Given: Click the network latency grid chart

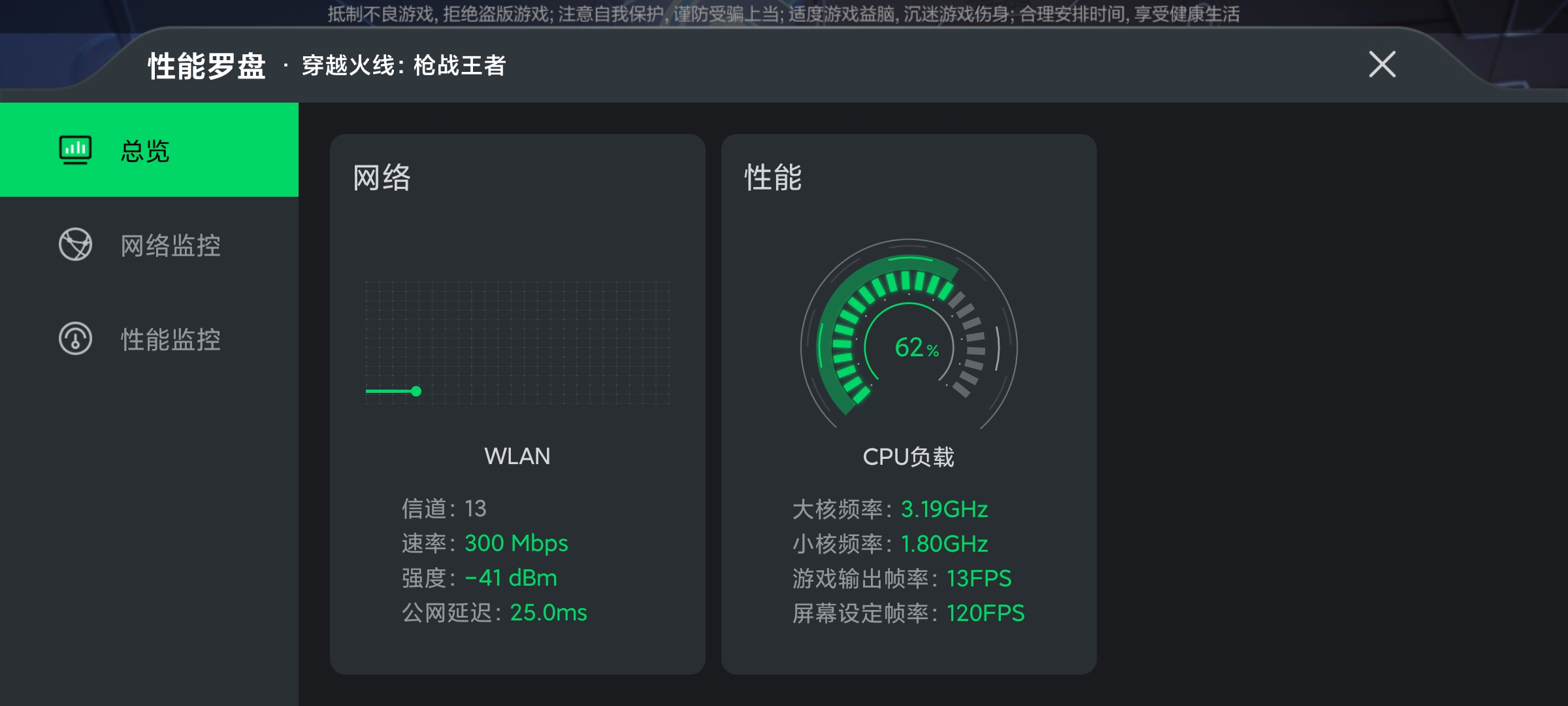Looking at the screenshot, I should point(517,343).
